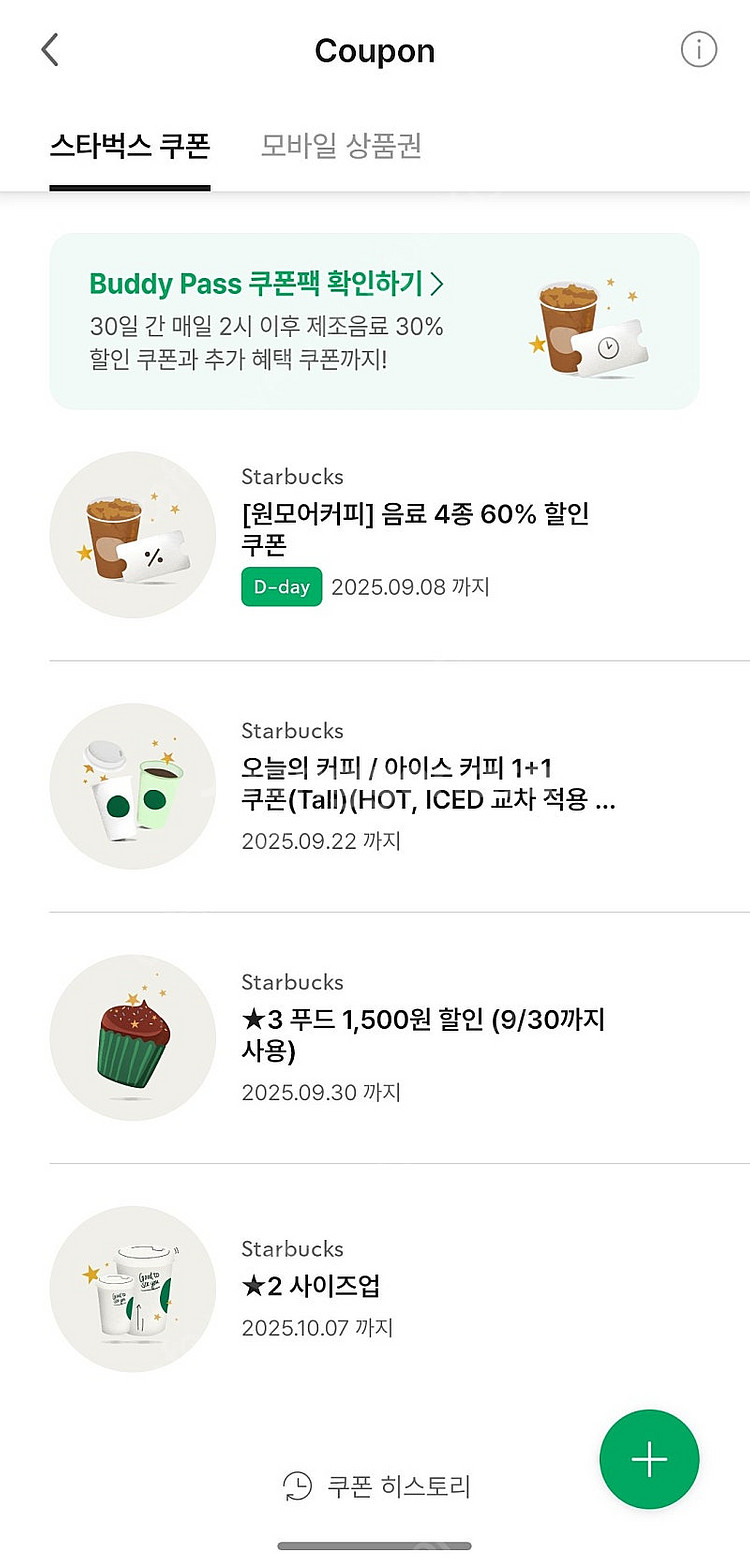Open the info circle icon
750x1562 pixels.
[699, 50]
